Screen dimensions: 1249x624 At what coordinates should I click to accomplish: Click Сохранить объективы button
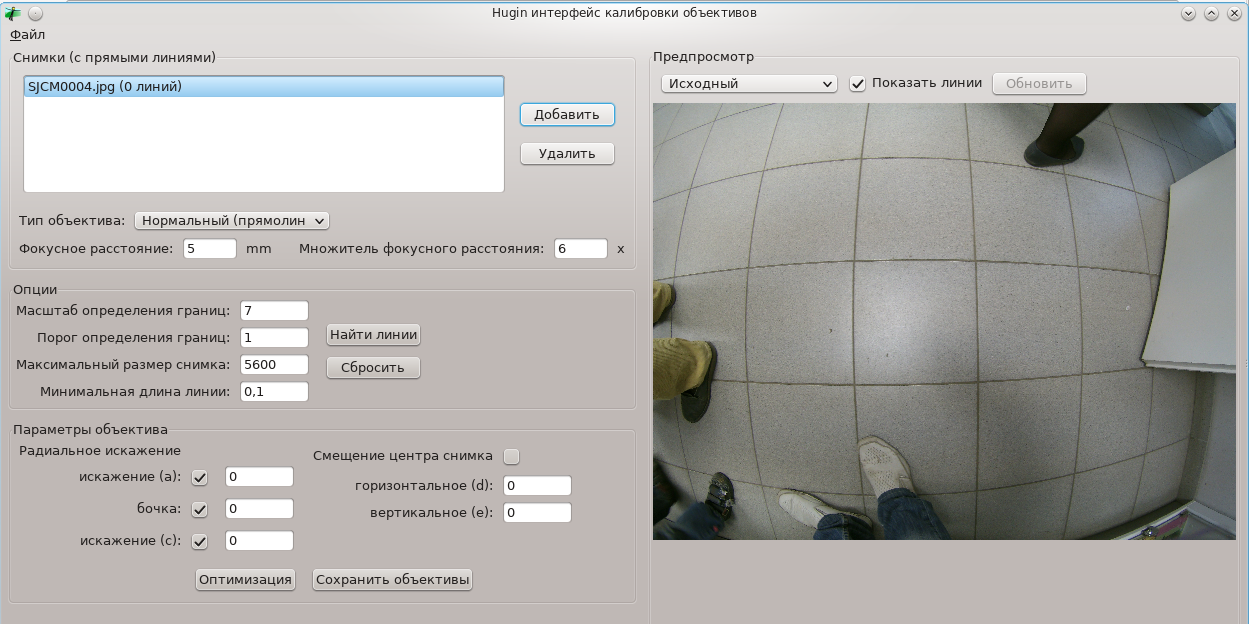point(392,580)
